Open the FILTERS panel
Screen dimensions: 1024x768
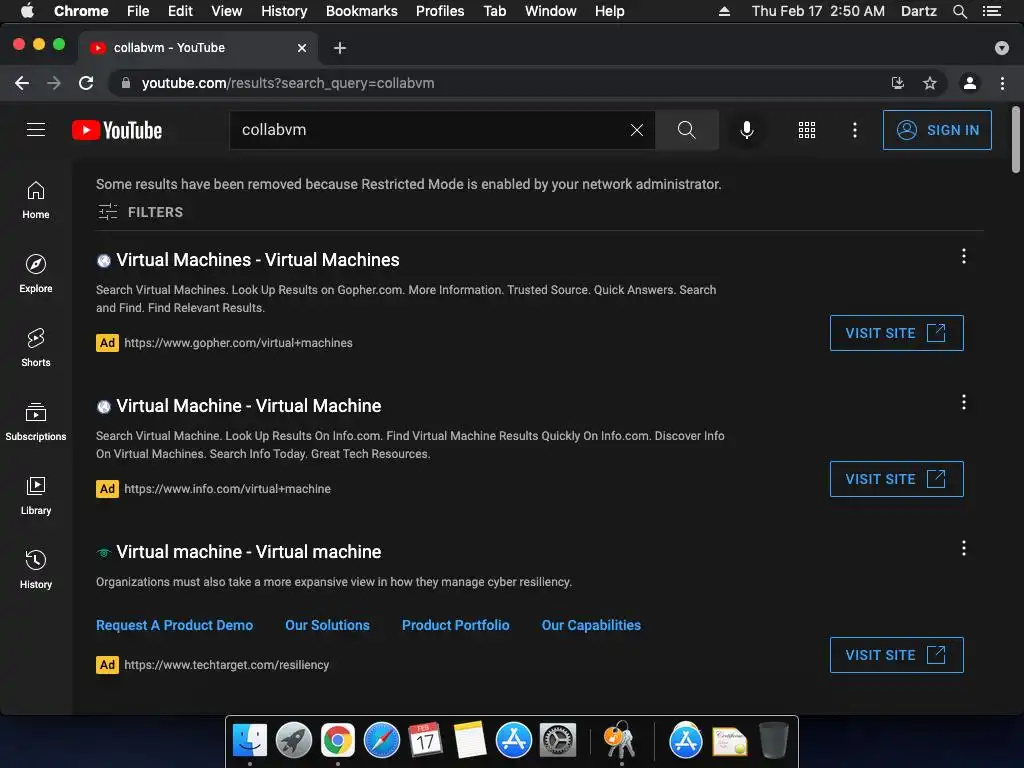tap(140, 212)
